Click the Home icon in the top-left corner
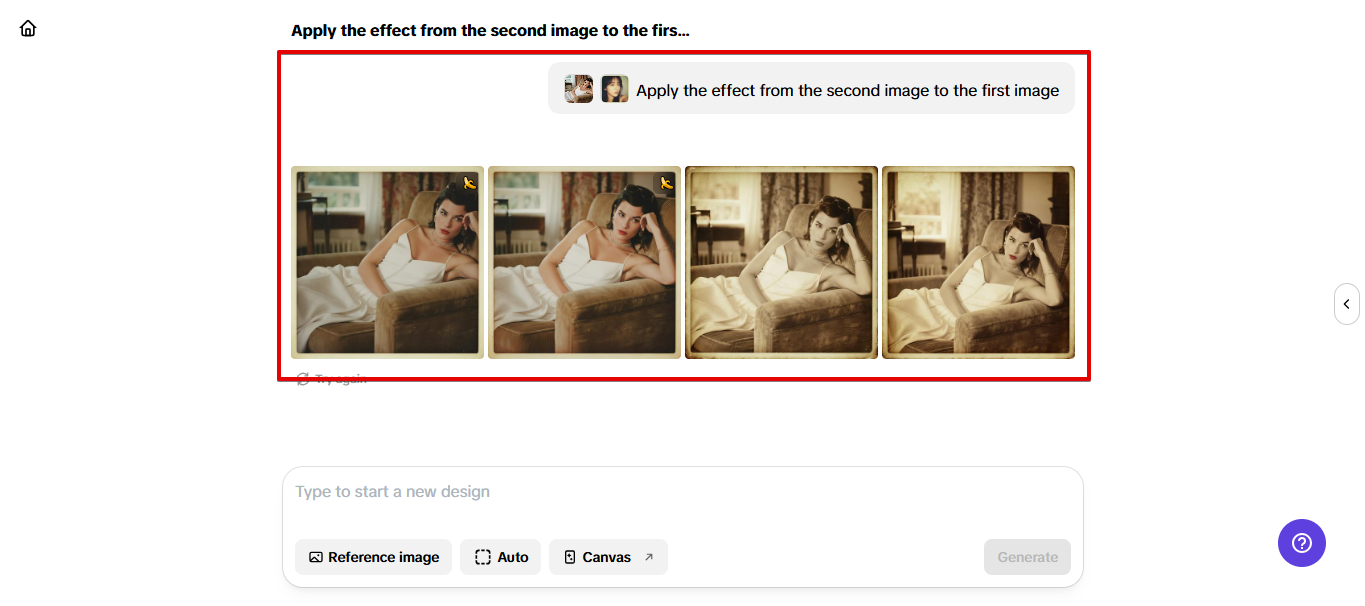 click(27, 27)
